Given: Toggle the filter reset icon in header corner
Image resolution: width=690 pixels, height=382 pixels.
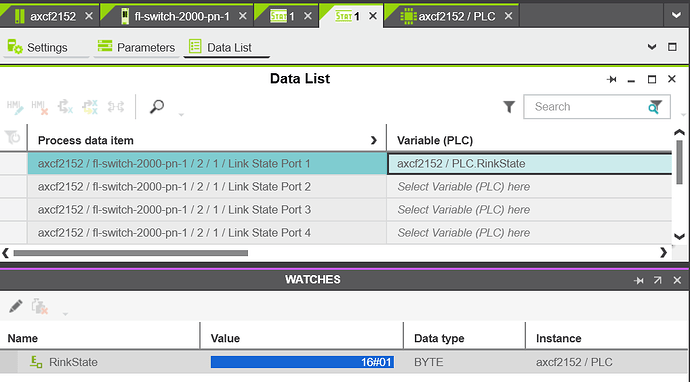Looking at the screenshot, I should [x=13, y=138].
